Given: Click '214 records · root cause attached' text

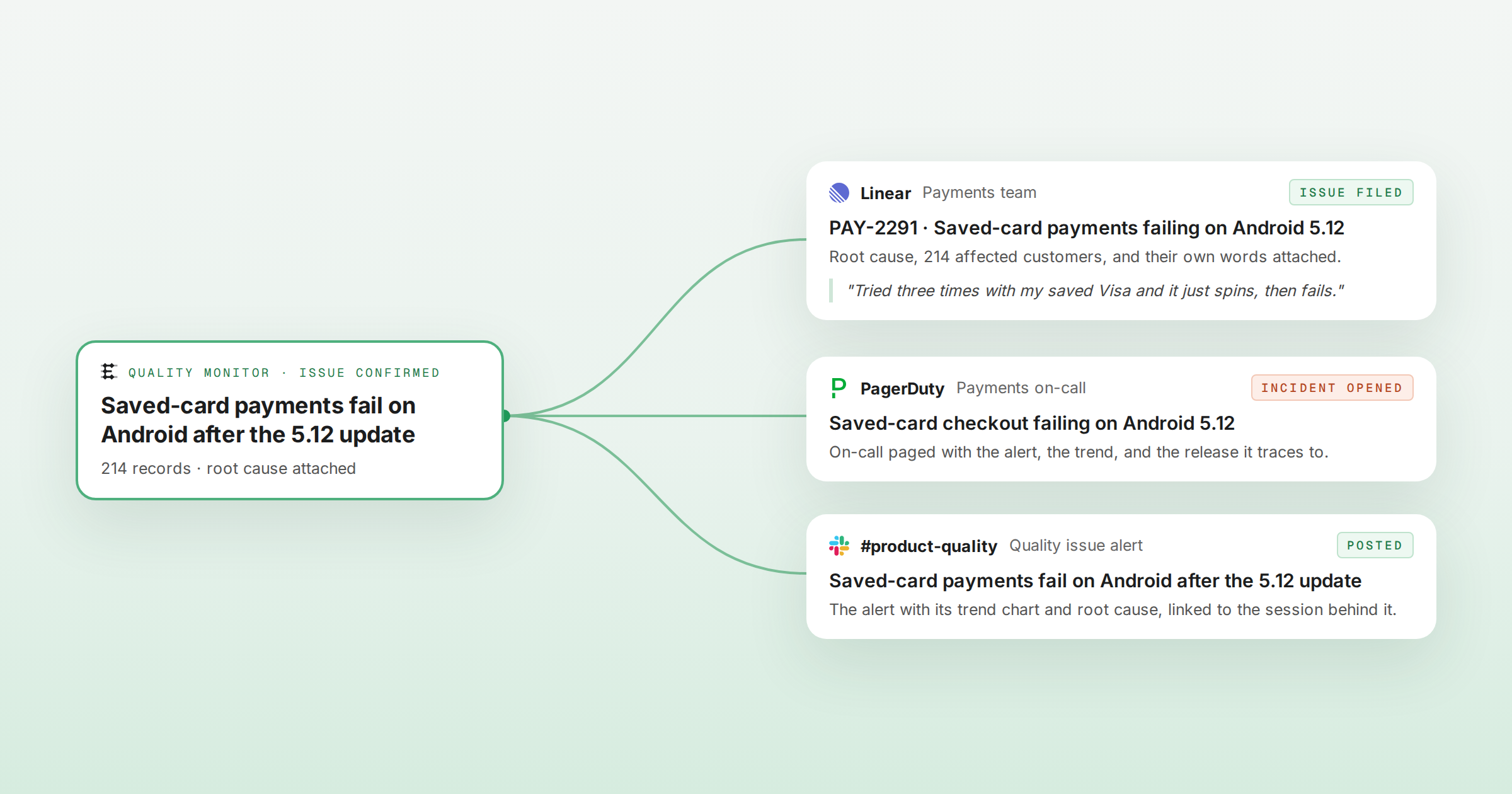Looking at the screenshot, I should pos(228,468).
